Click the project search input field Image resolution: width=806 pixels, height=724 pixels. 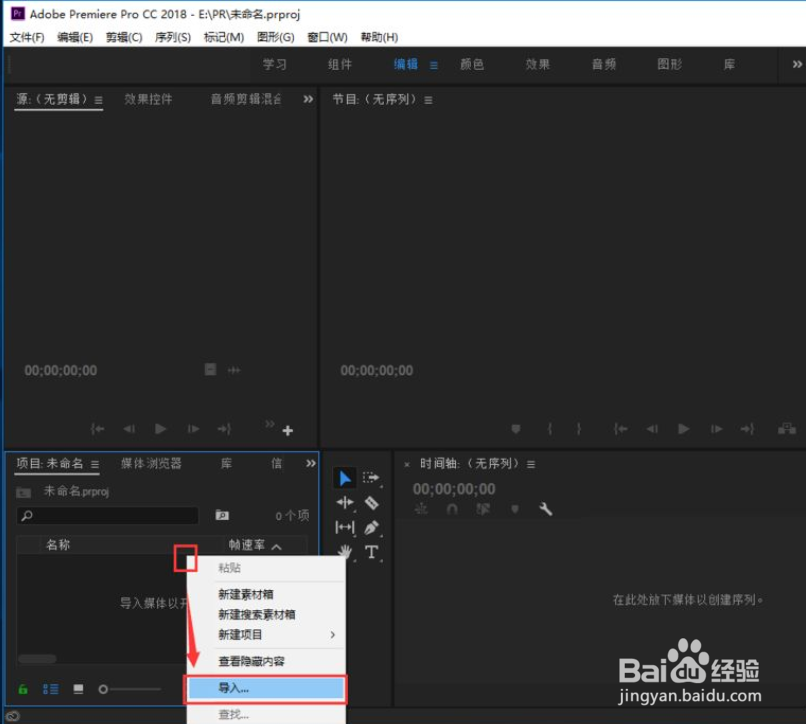tap(107, 515)
